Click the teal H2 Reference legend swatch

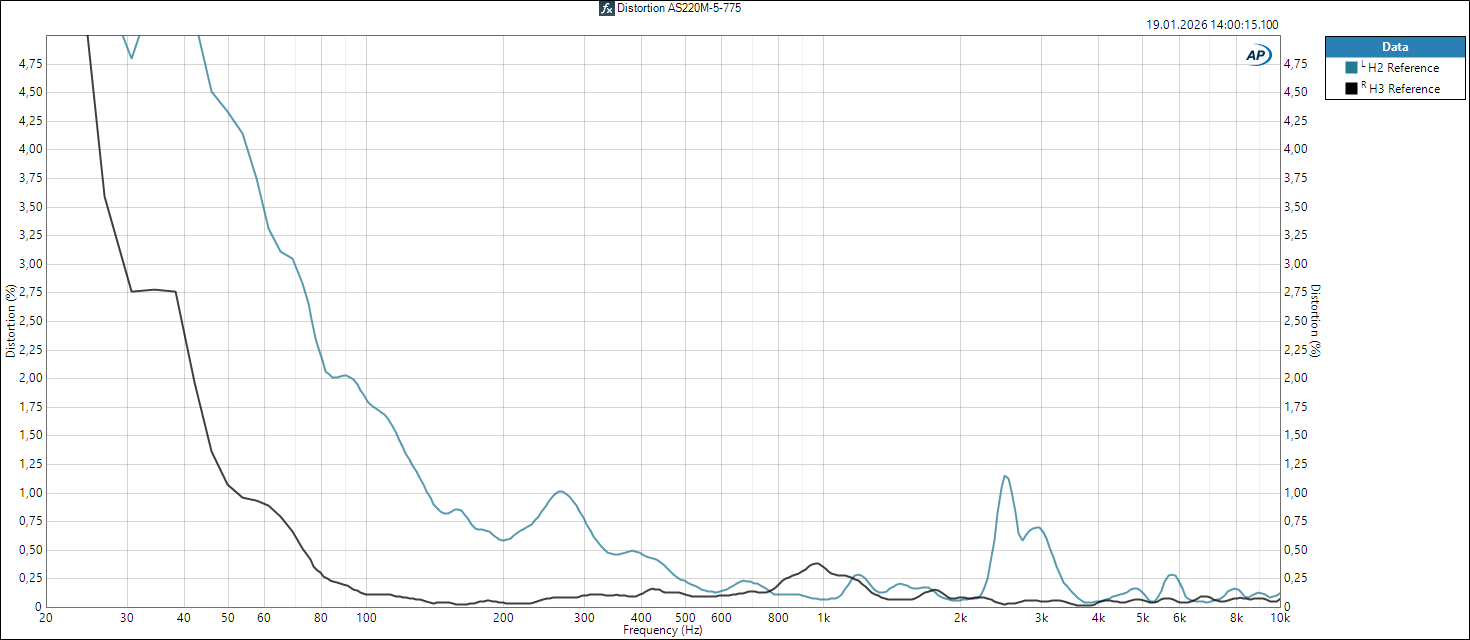pyautogui.click(x=1352, y=68)
